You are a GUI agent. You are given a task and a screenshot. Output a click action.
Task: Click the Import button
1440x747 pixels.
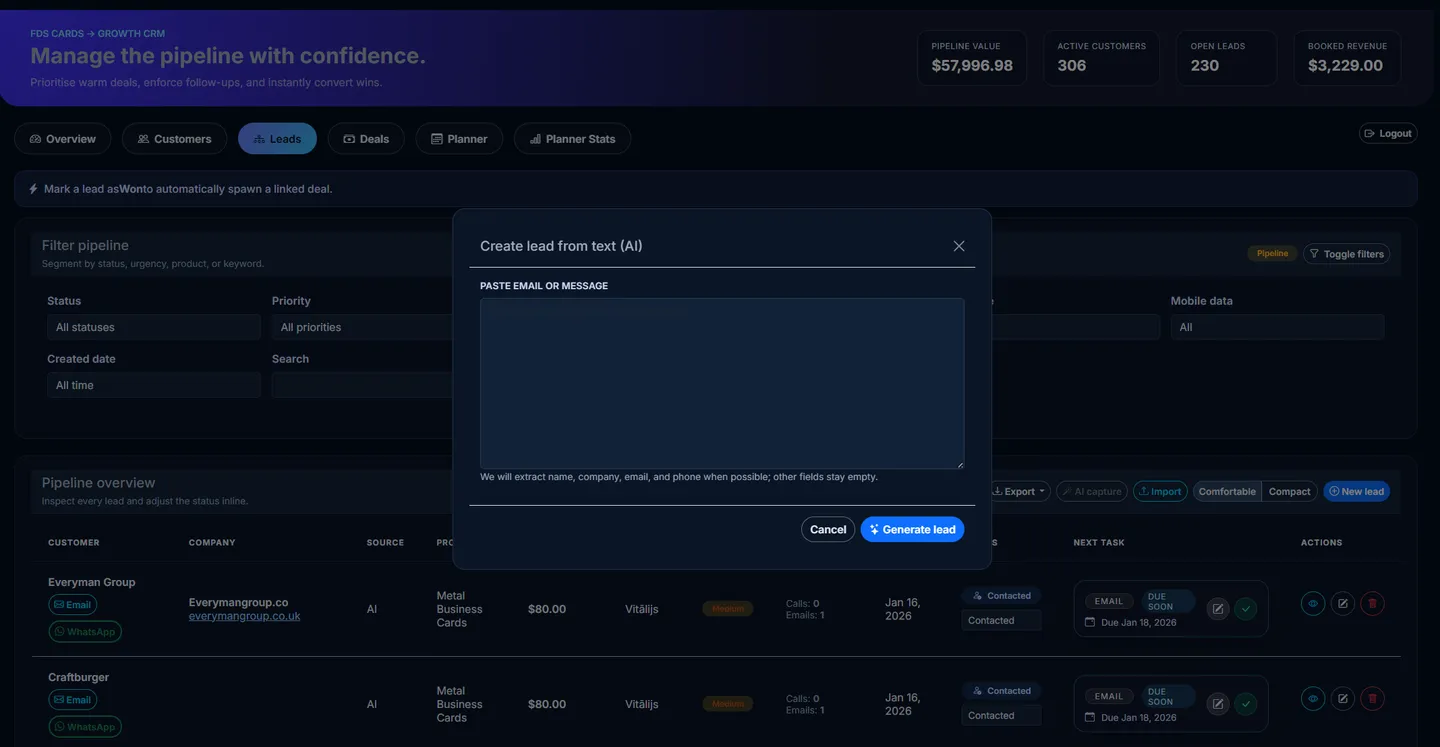click(x=1160, y=491)
